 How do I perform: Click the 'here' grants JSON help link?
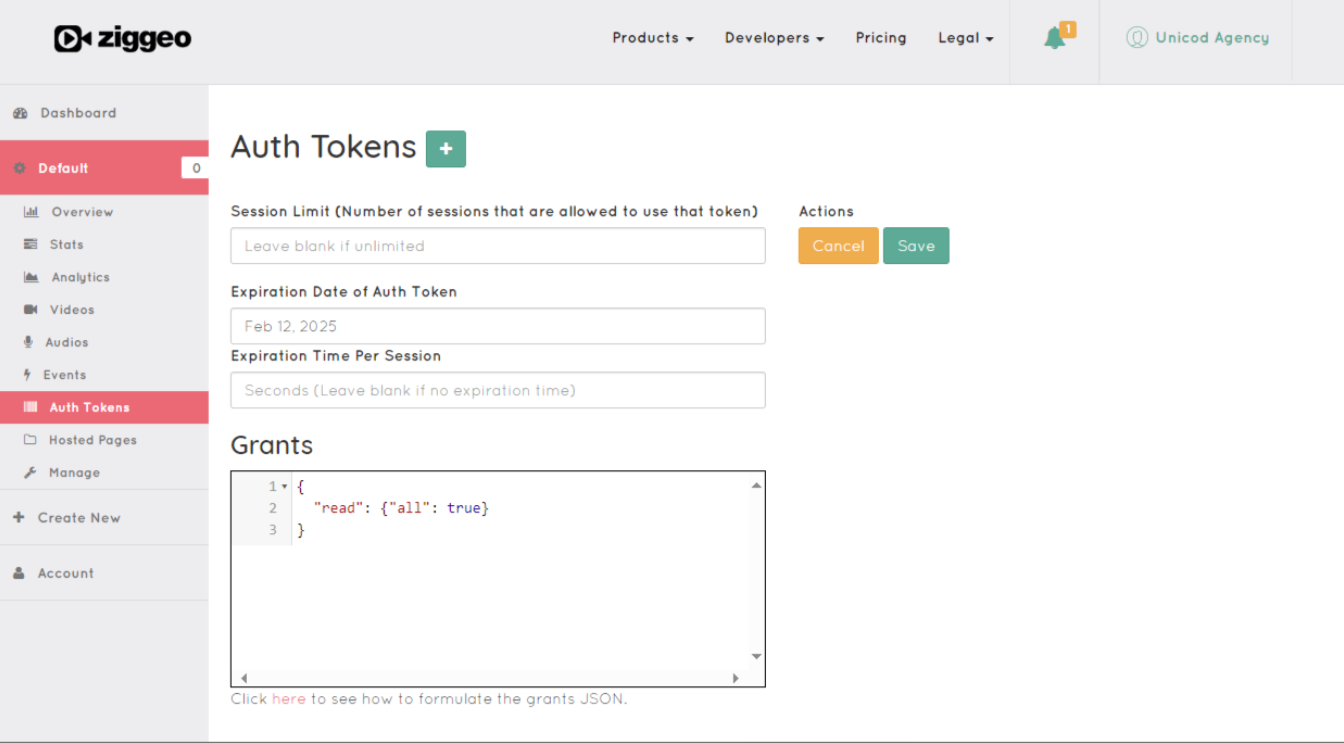click(x=289, y=699)
